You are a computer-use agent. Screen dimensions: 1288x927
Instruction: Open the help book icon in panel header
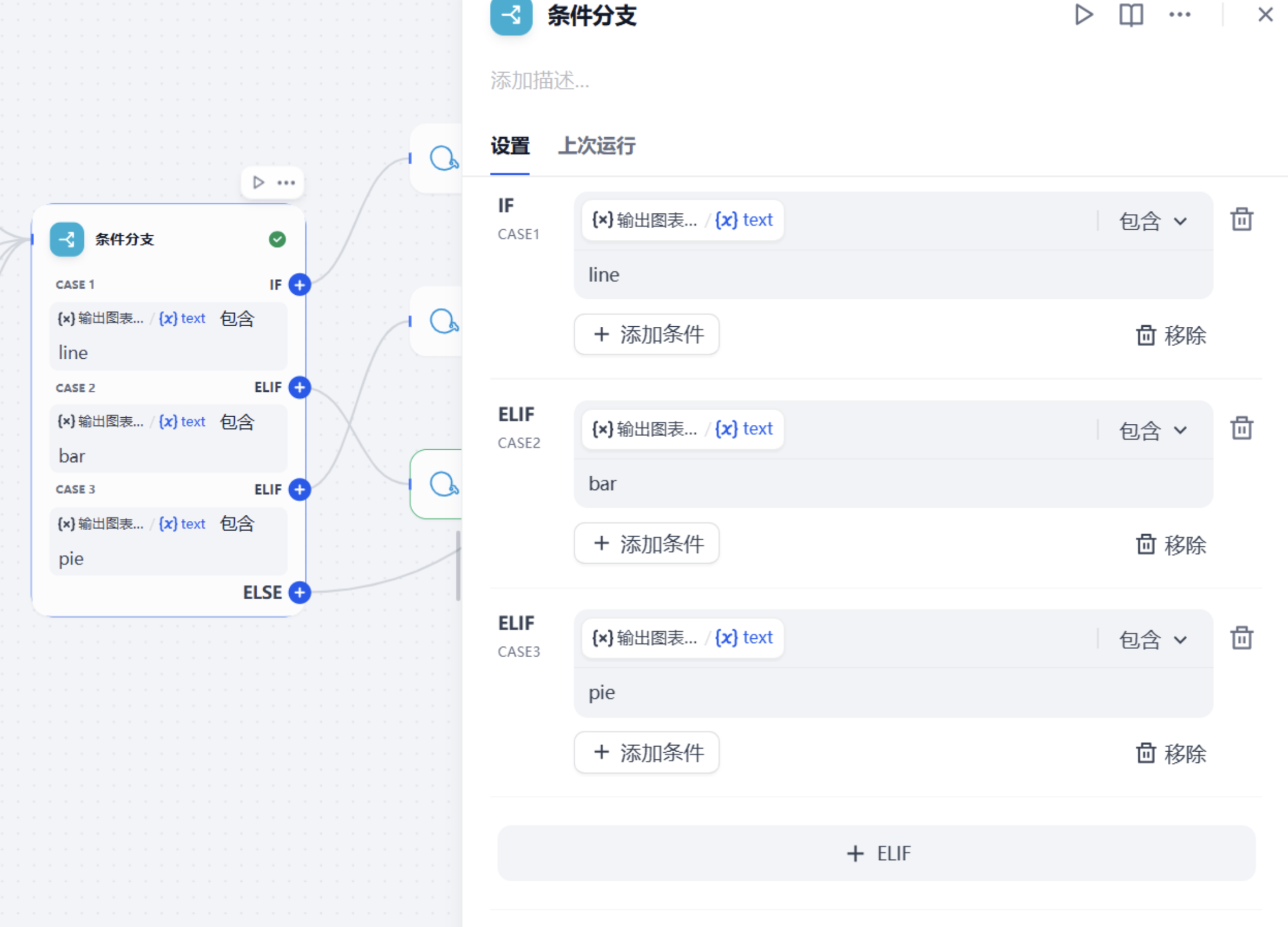click(x=1130, y=15)
